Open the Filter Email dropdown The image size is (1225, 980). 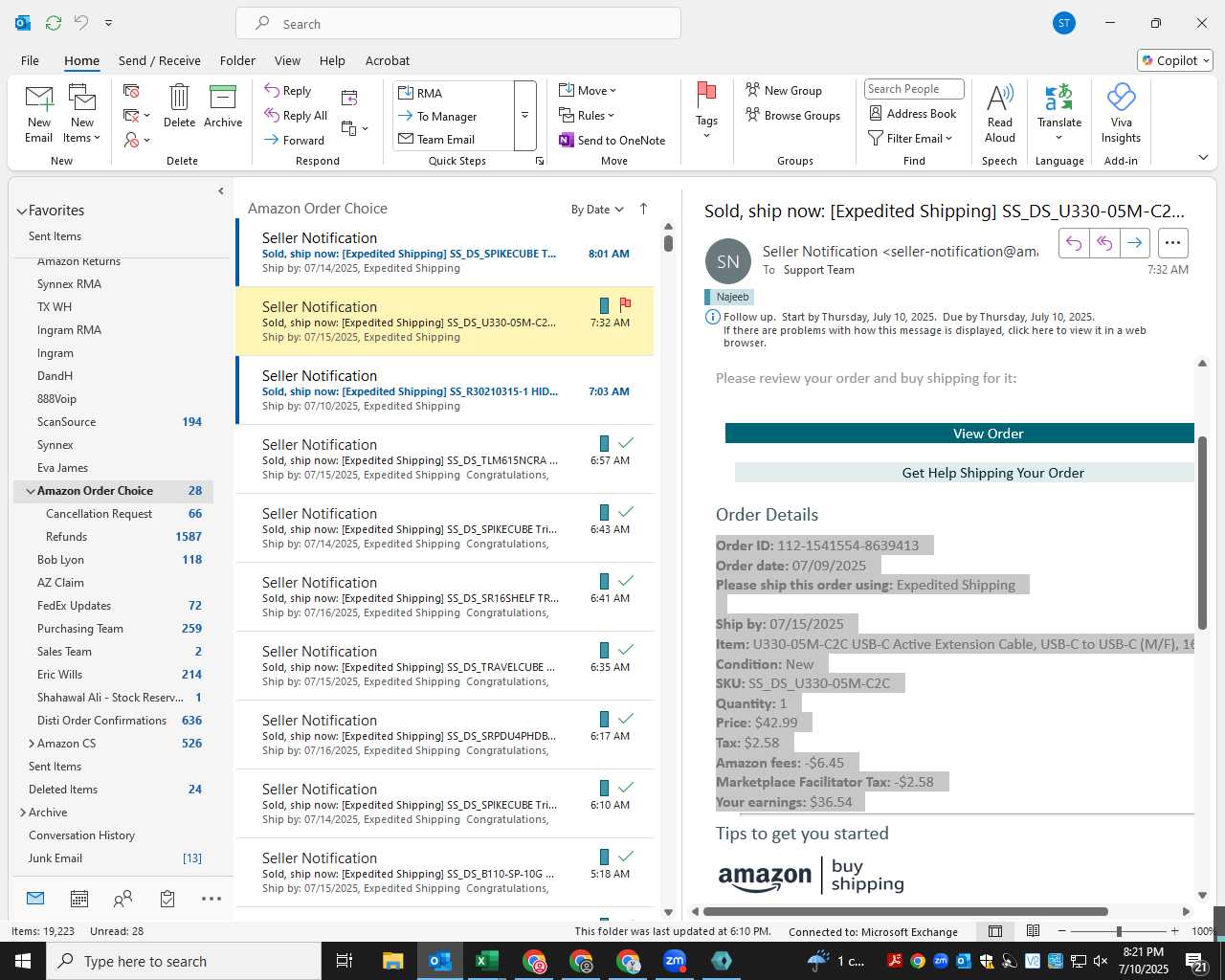click(x=910, y=138)
